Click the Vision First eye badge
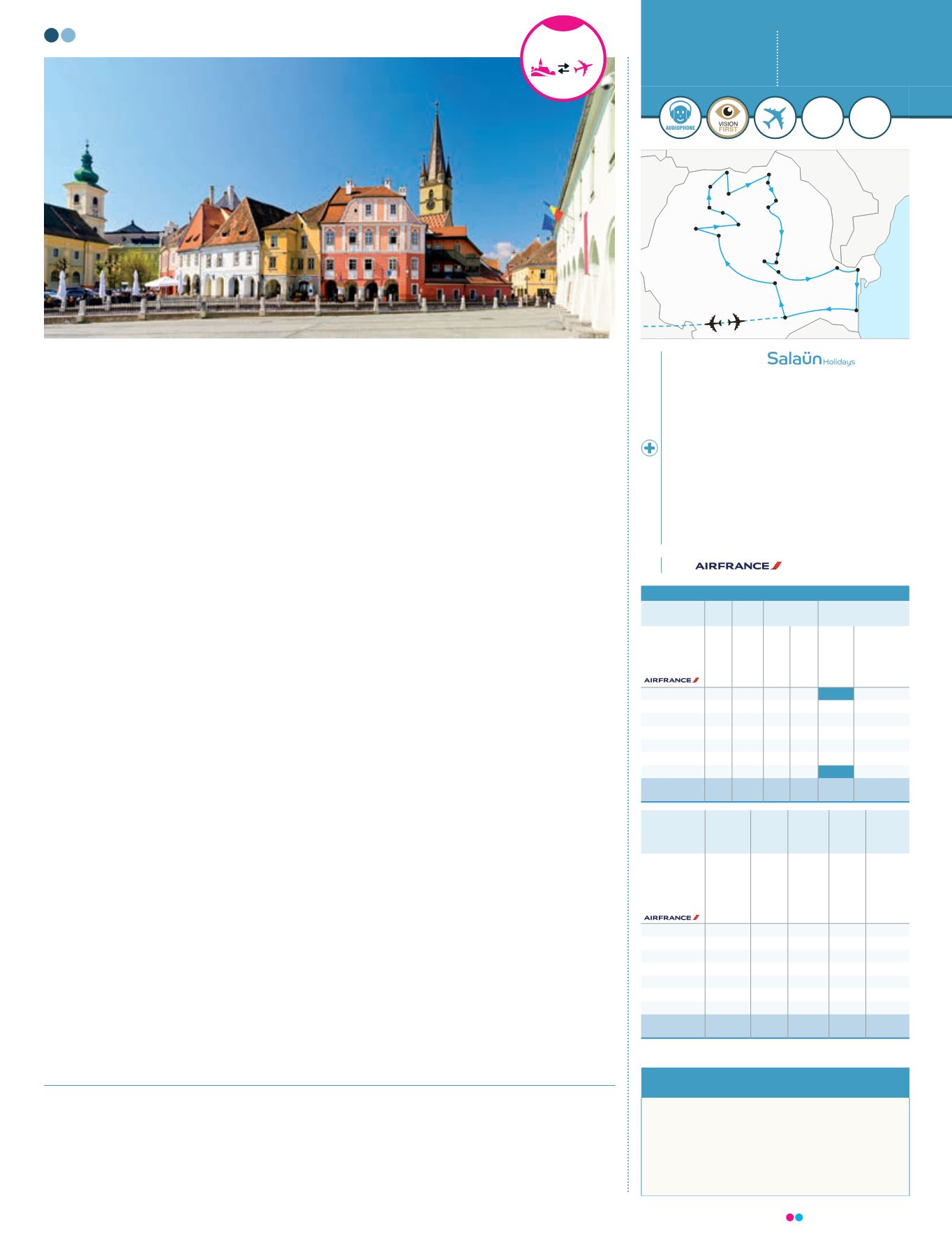952x1238 pixels. coord(728,118)
